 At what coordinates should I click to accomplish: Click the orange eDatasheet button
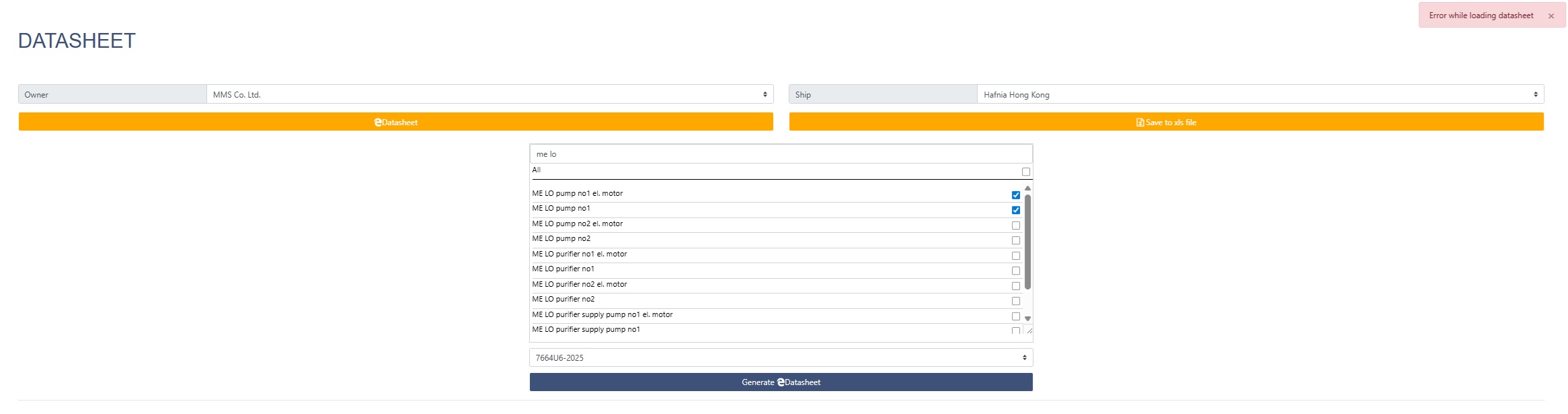coord(395,122)
